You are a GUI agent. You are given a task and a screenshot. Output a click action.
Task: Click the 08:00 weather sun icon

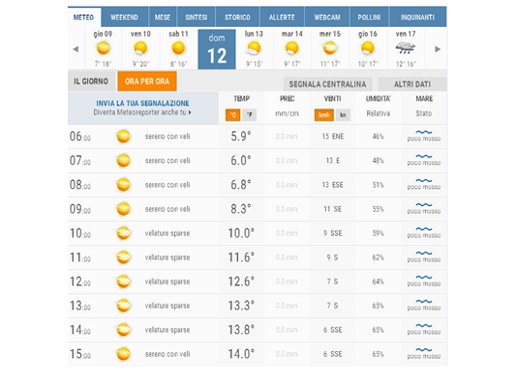coord(123,185)
